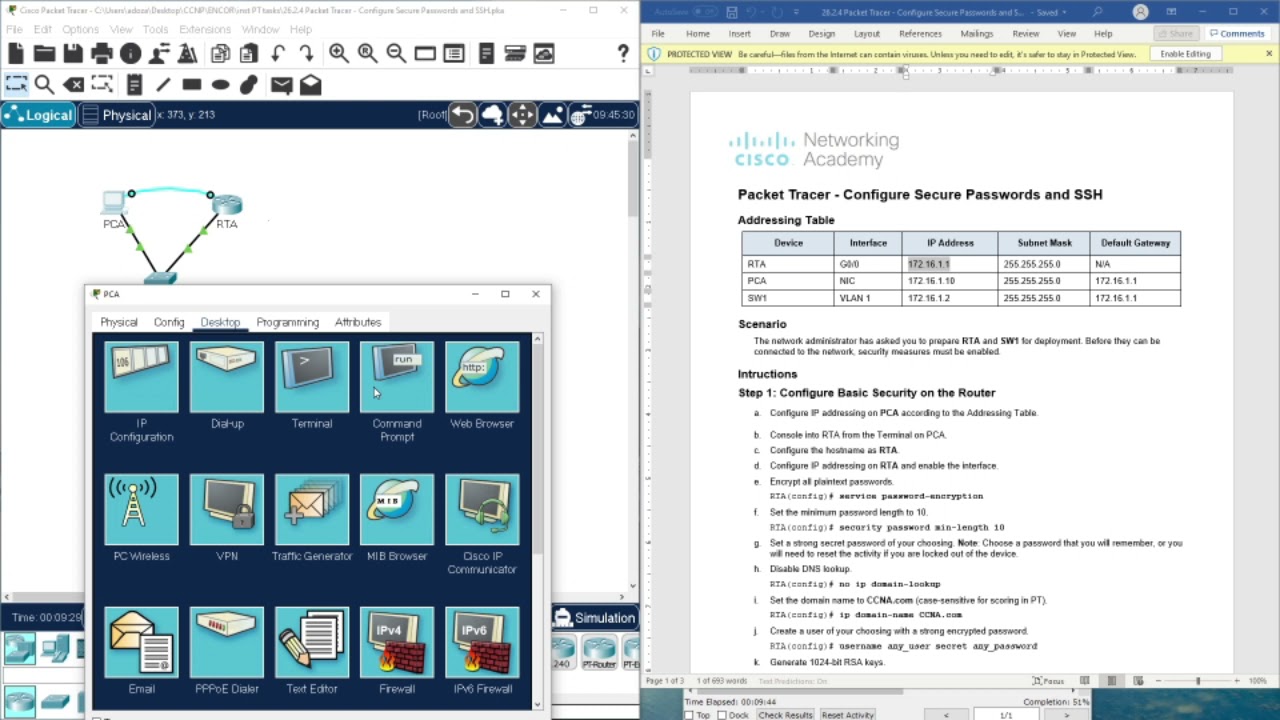The image size is (1280, 720).
Task: Open the Command Prompt app
Action: point(397,377)
